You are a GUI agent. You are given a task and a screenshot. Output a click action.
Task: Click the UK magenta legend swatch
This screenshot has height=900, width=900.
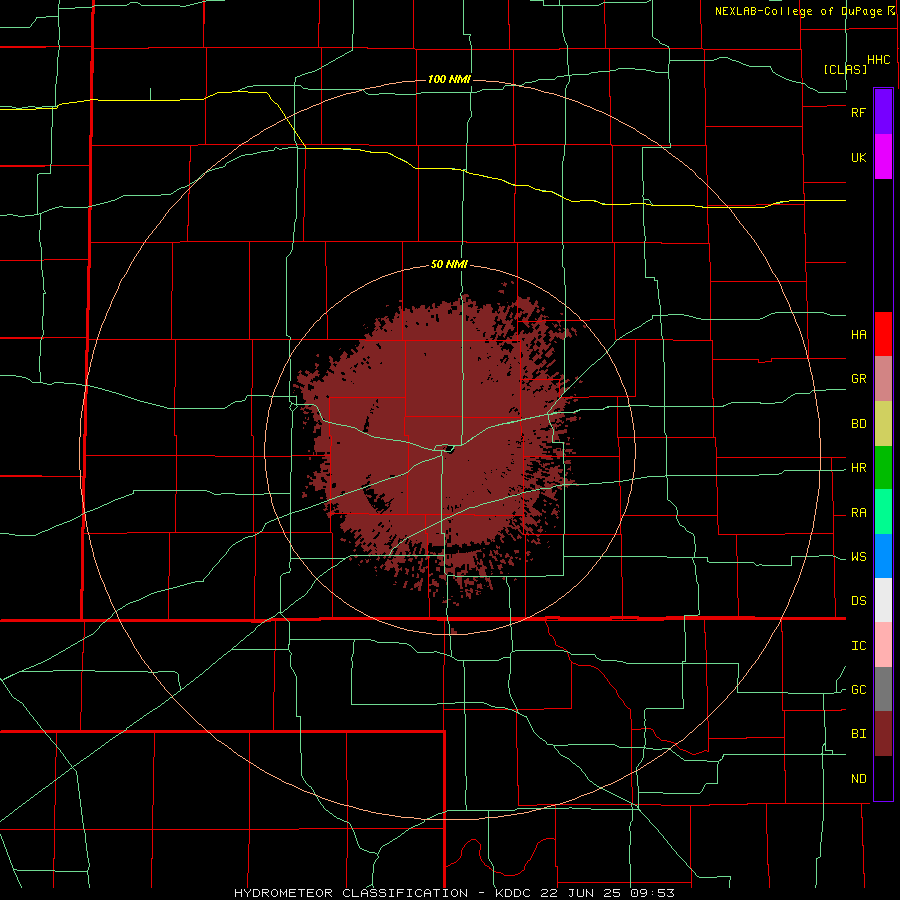click(x=883, y=156)
